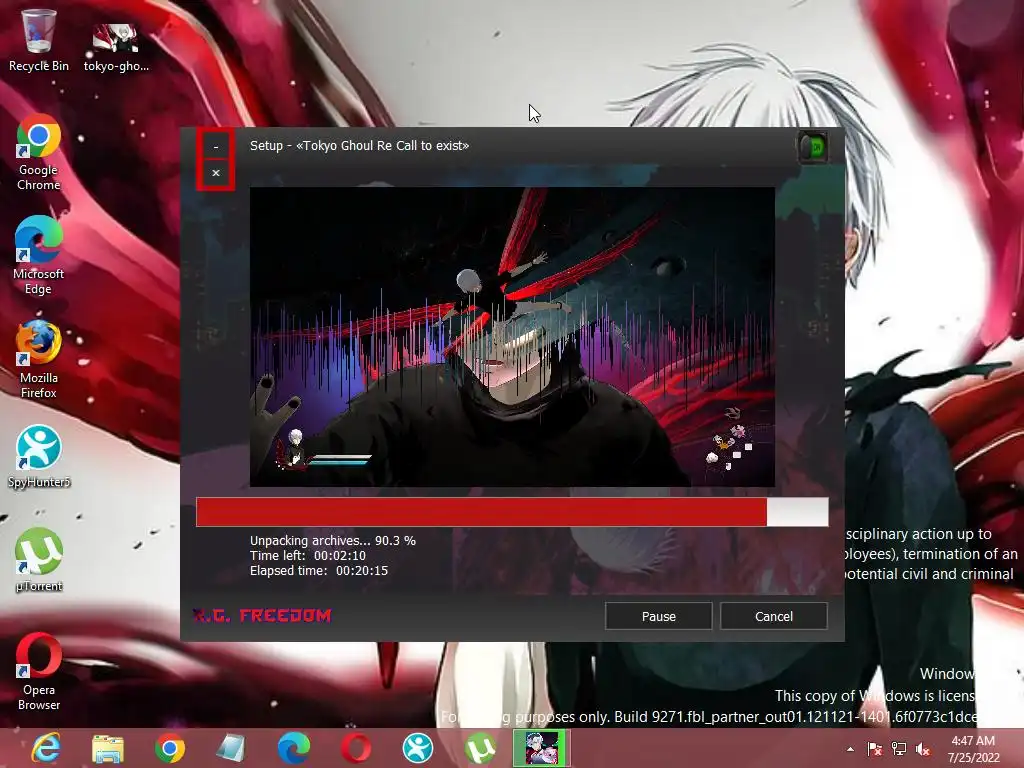Click Edge icon in the taskbar
The height and width of the screenshot is (768, 1024).
pyautogui.click(x=293, y=748)
